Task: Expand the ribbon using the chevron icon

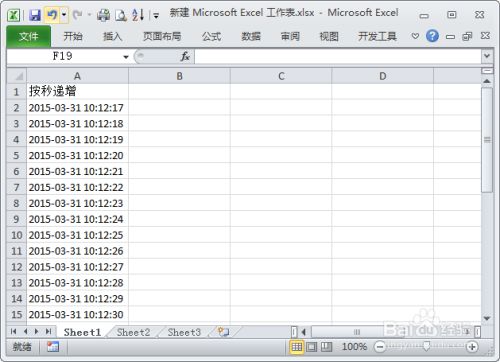Action: click(x=415, y=36)
